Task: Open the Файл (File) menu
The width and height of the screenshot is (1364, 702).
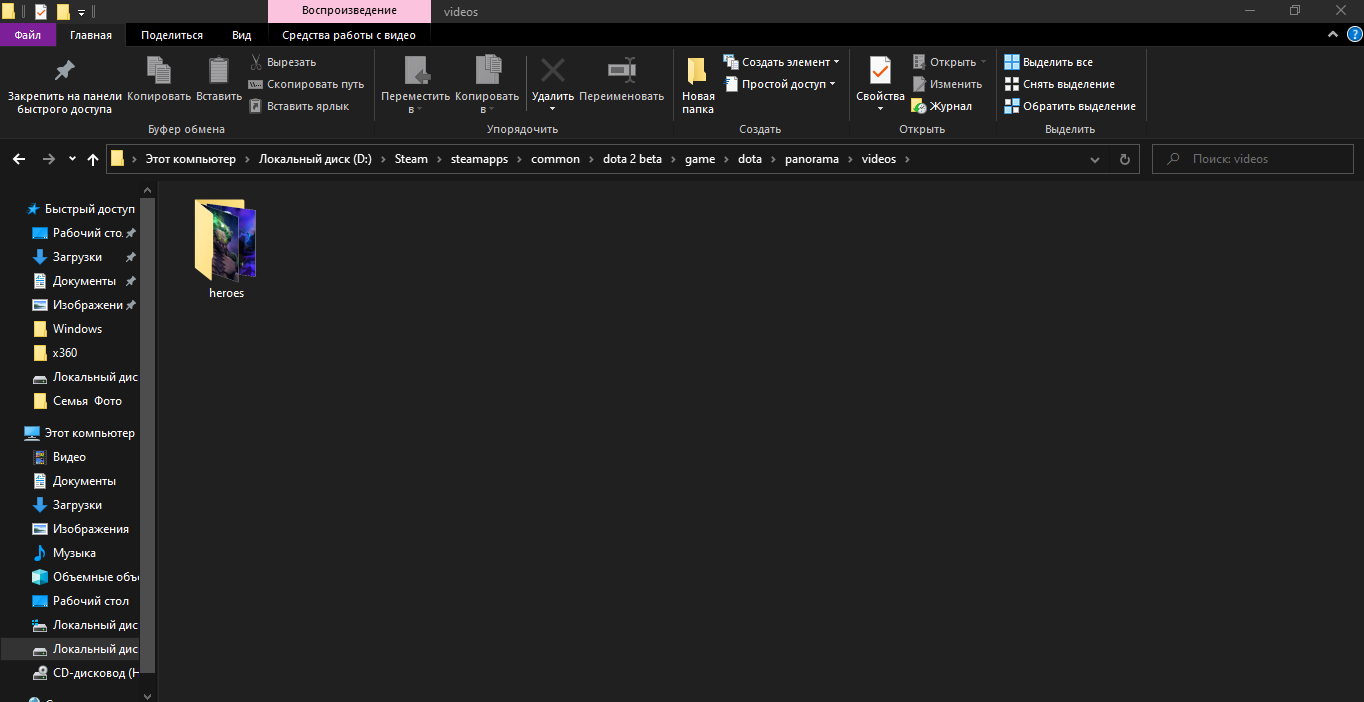Action: (x=28, y=35)
